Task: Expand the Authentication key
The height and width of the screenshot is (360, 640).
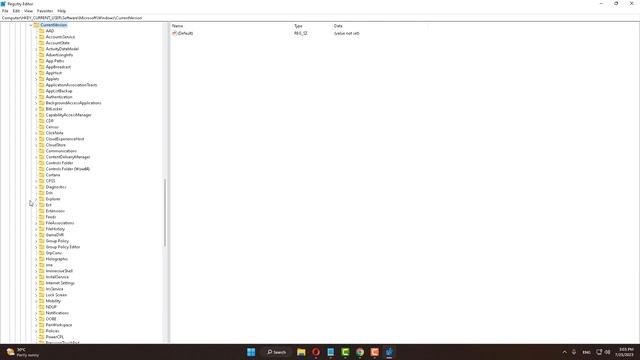Action: 36,97
